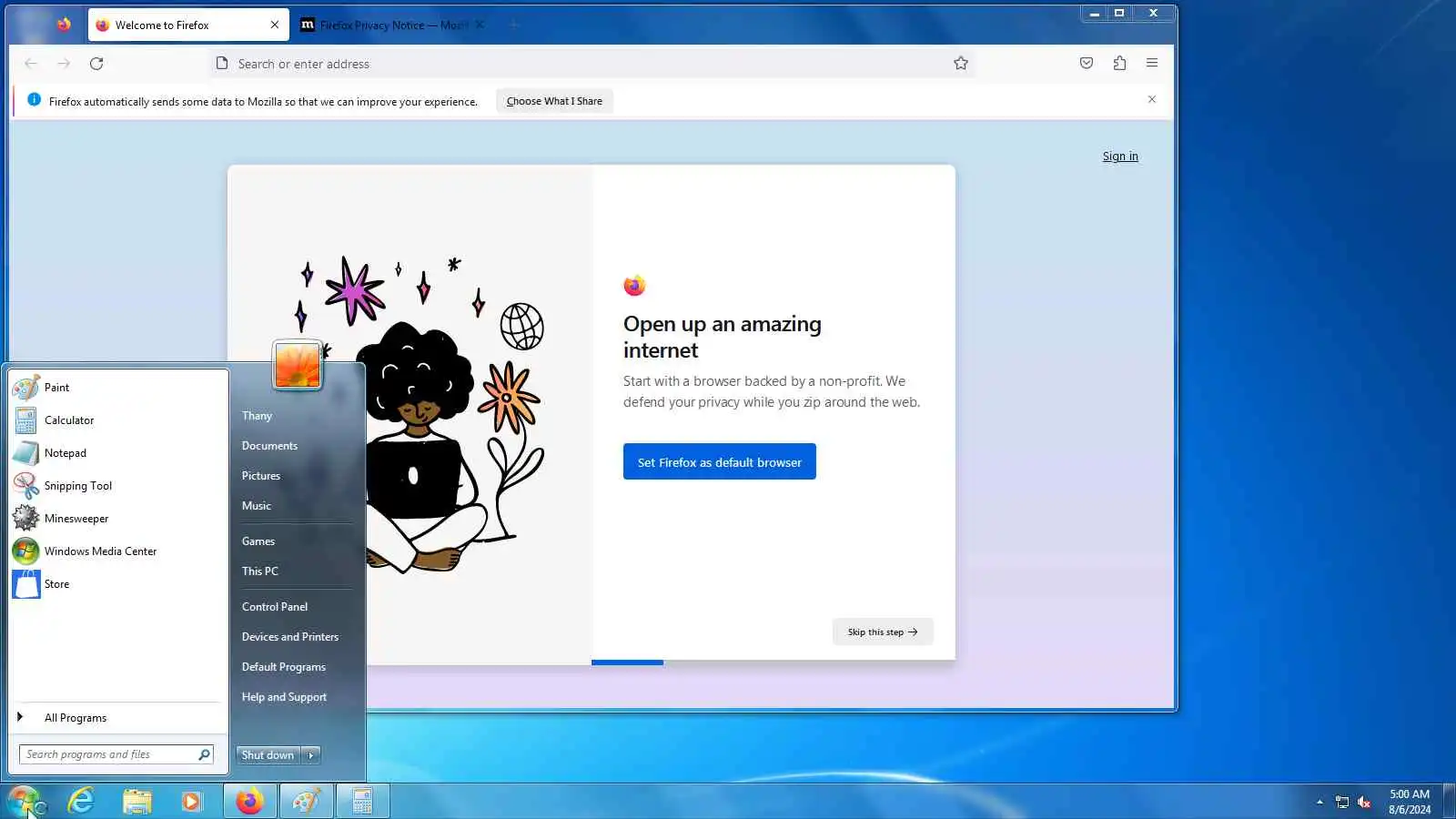
Task: Open the network status tray icon
Action: pyautogui.click(x=1342, y=802)
